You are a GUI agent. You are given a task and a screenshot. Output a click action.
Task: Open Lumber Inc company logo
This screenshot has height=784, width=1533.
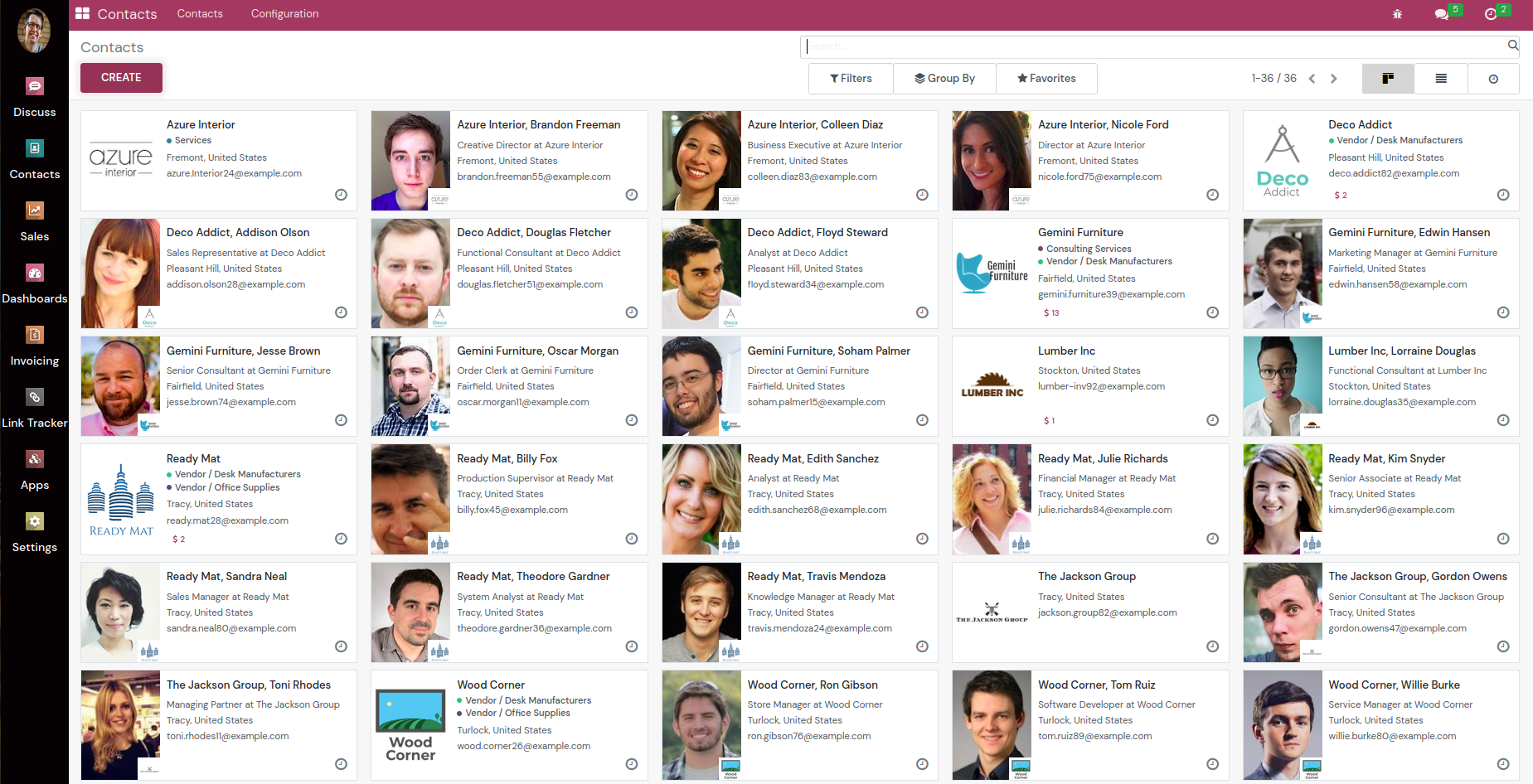[x=992, y=386]
